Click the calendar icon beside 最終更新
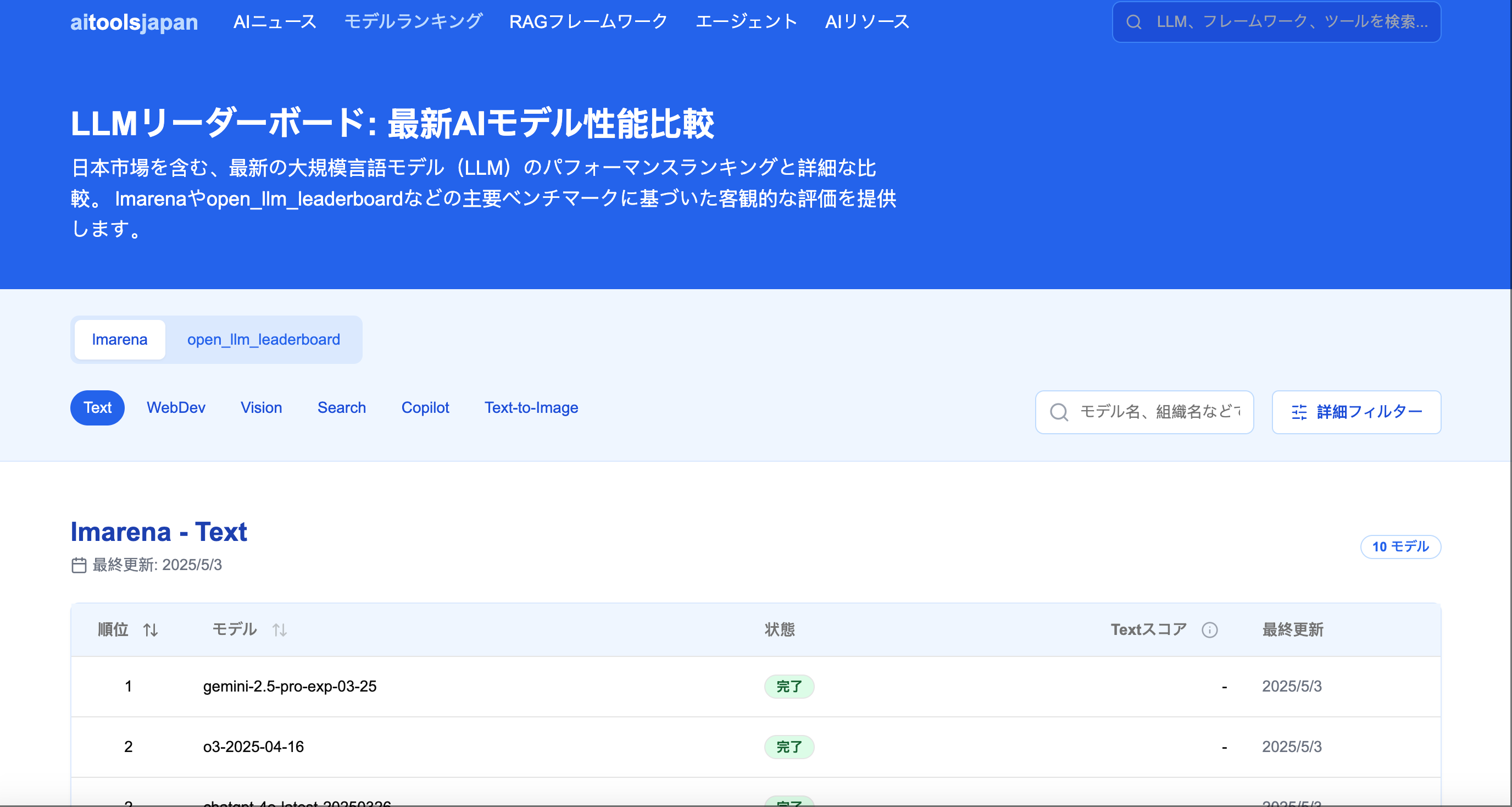This screenshot has height=807, width=1512. point(79,565)
